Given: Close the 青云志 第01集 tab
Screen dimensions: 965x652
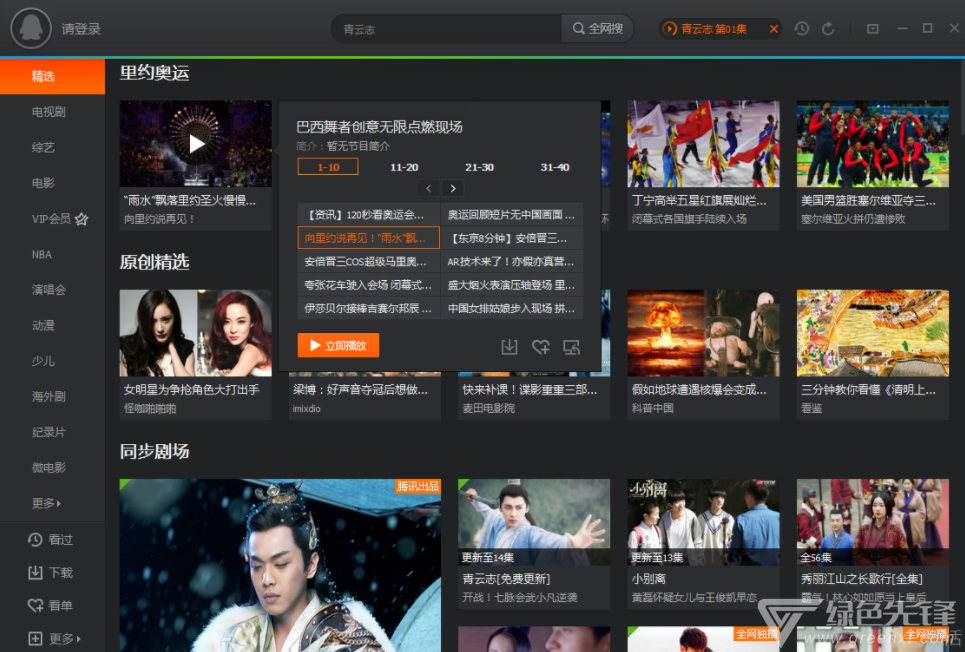Looking at the screenshot, I should [x=774, y=29].
